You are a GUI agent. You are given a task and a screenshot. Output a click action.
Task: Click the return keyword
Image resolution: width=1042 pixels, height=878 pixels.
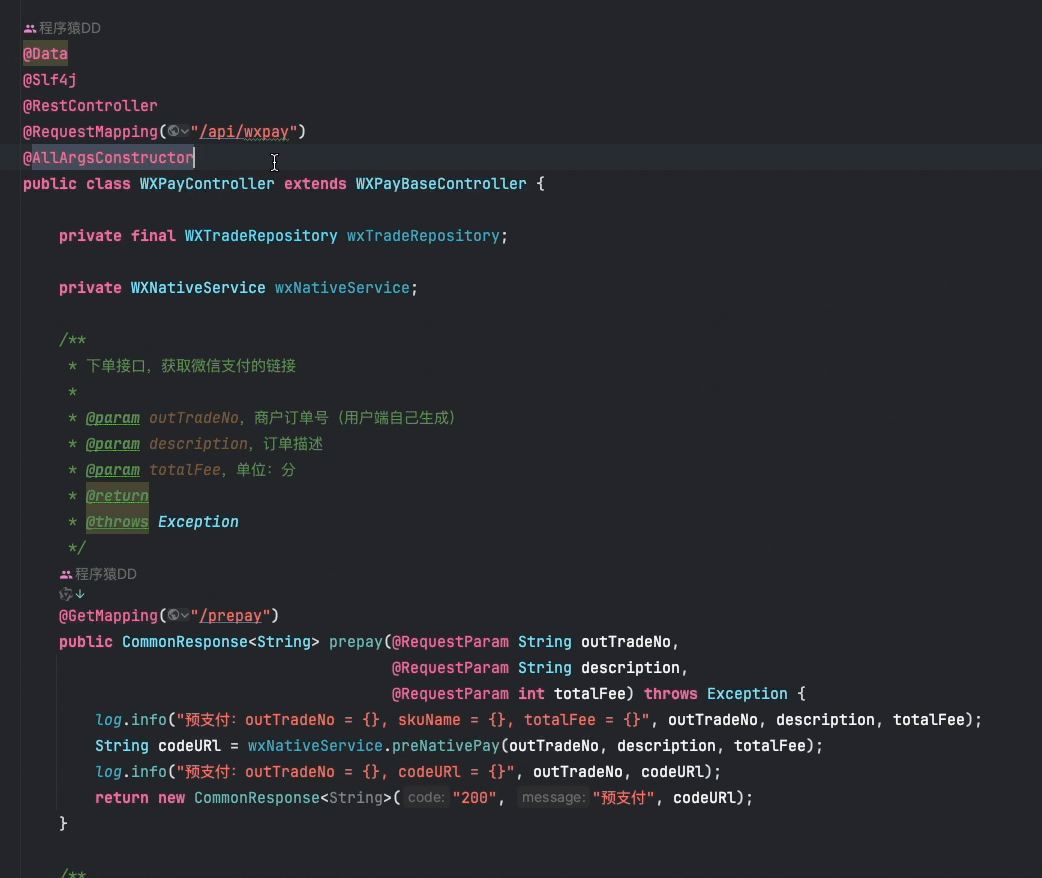tap(122, 798)
